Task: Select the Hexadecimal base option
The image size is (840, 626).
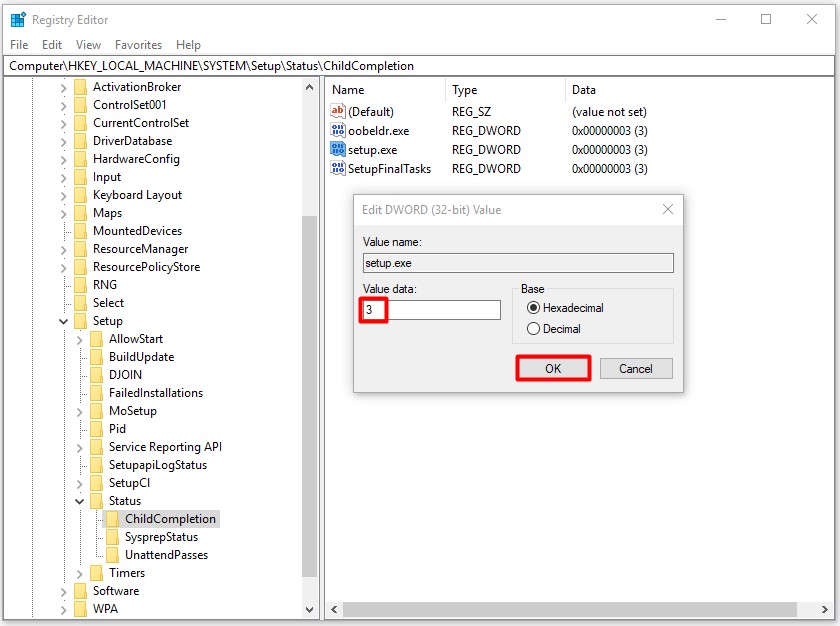Action: click(x=565, y=308)
